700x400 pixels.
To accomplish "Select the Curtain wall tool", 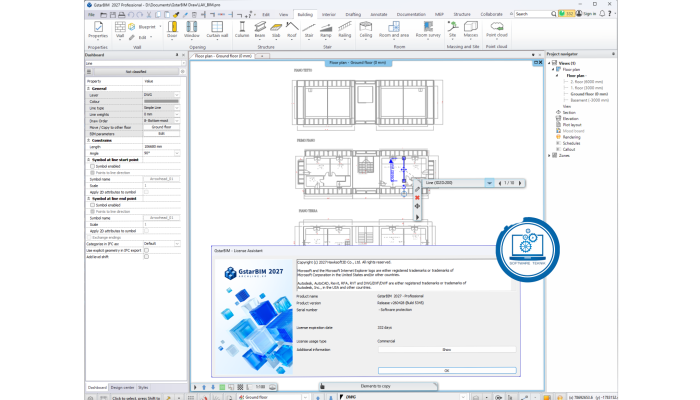I will coord(217,30).
